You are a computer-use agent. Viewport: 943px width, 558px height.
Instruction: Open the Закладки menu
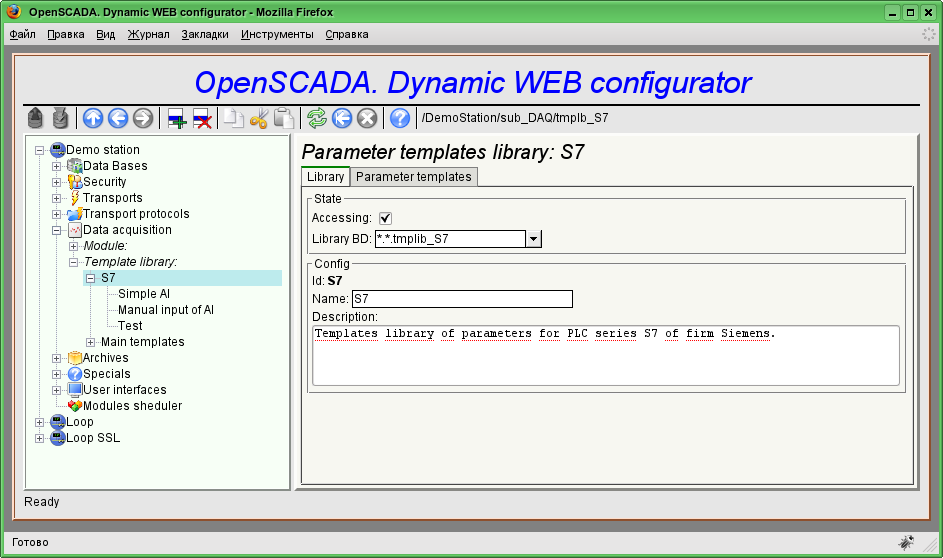(205, 34)
